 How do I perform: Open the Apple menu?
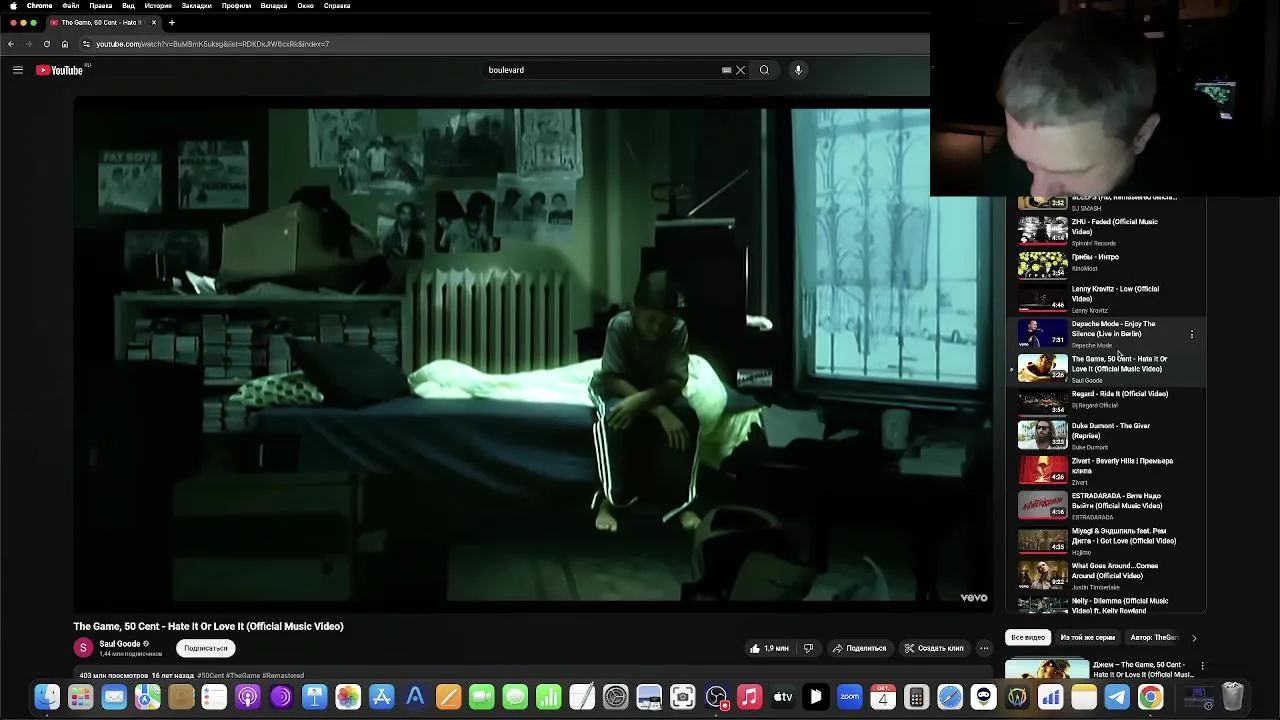(13, 5)
